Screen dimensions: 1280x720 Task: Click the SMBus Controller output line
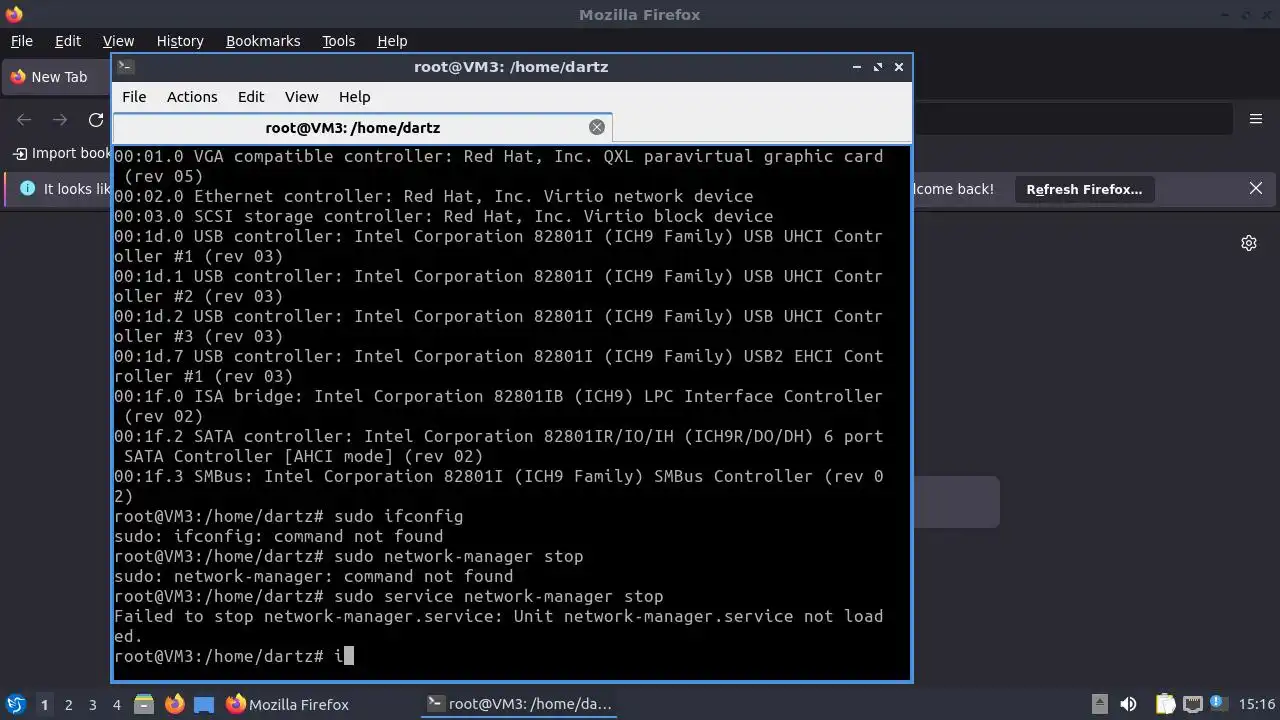[498, 486]
